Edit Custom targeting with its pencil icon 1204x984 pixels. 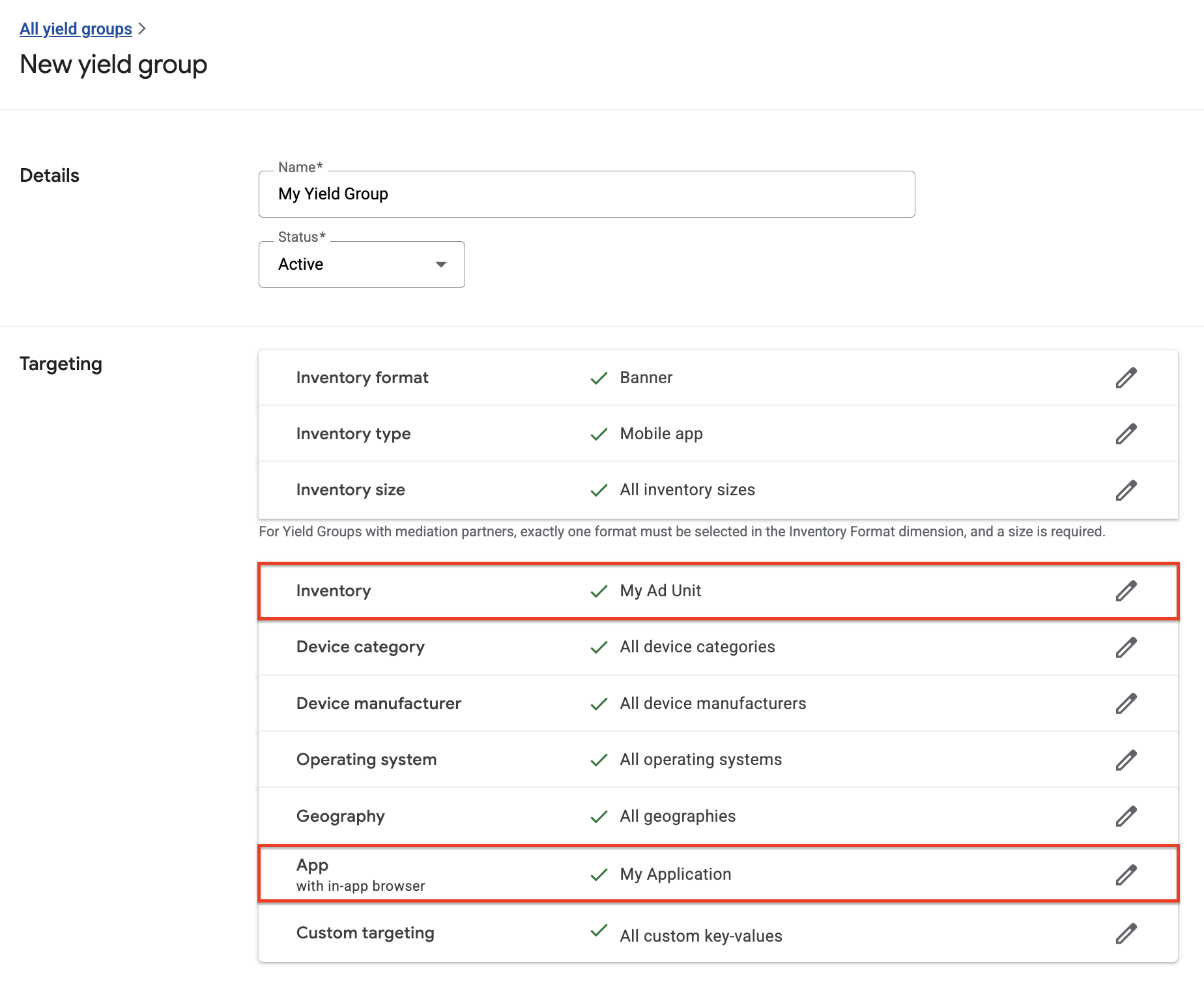1126,933
